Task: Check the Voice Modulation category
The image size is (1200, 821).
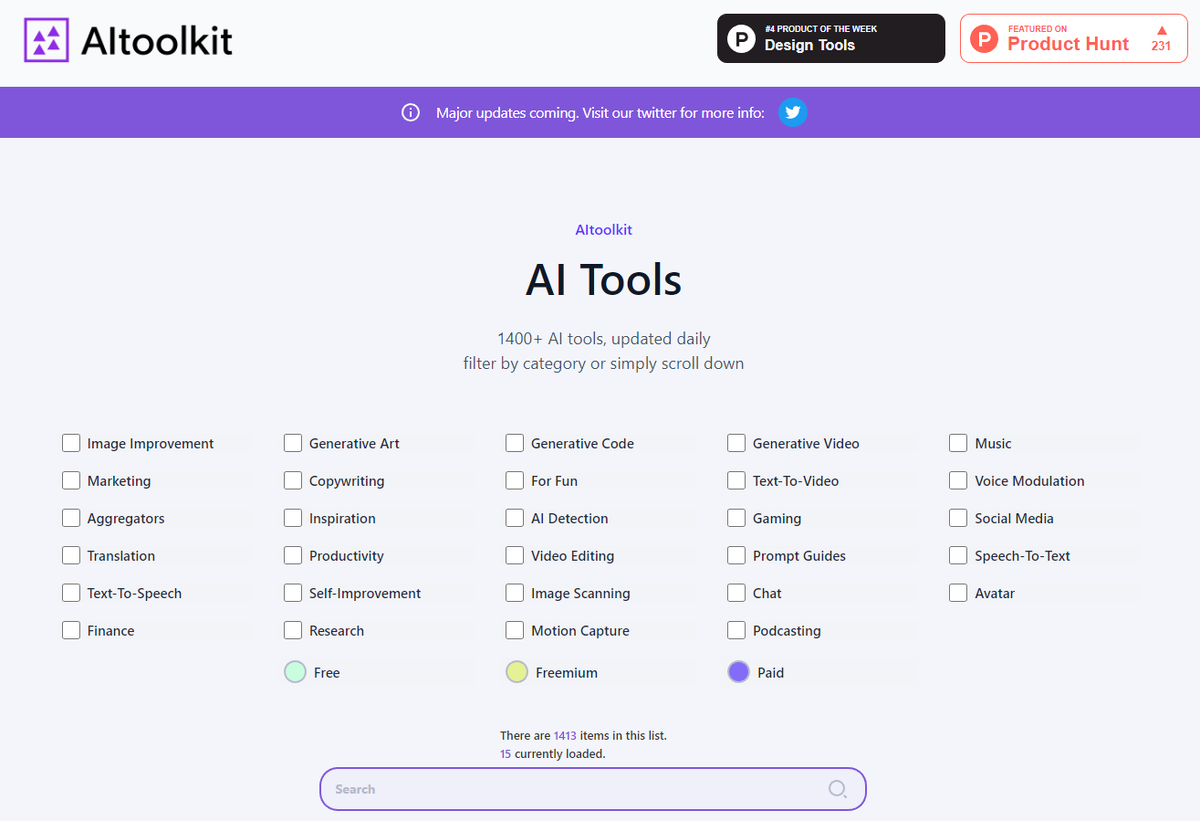Action: click(959, 481)
